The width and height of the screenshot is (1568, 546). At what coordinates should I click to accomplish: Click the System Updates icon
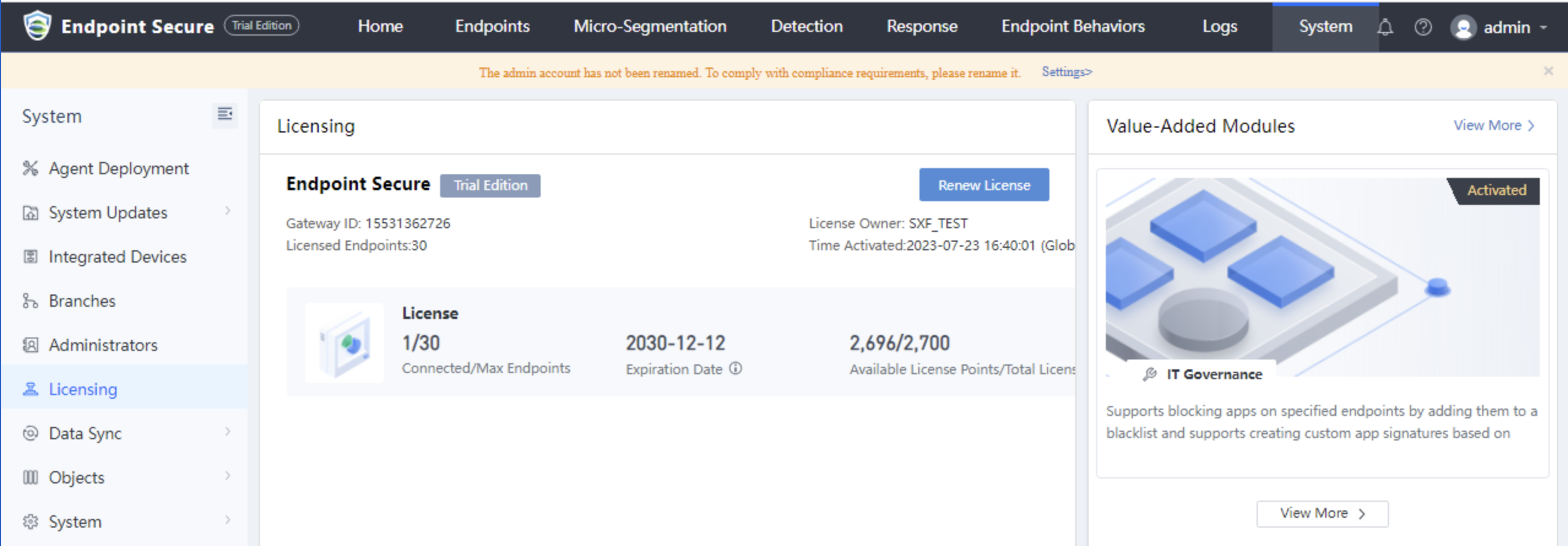pos(31,213)
